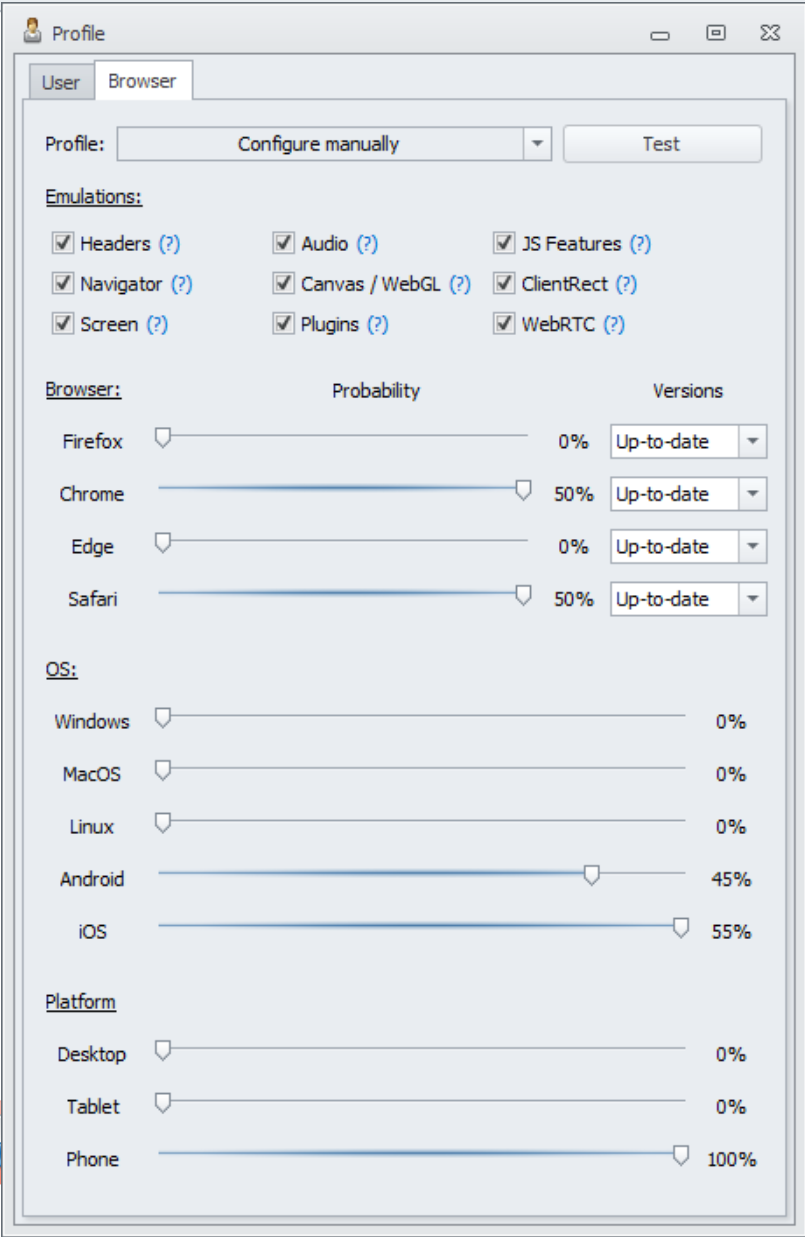805x1237 pixels.
Task: Open the Navigator help question mark
Action: (181, 284)
